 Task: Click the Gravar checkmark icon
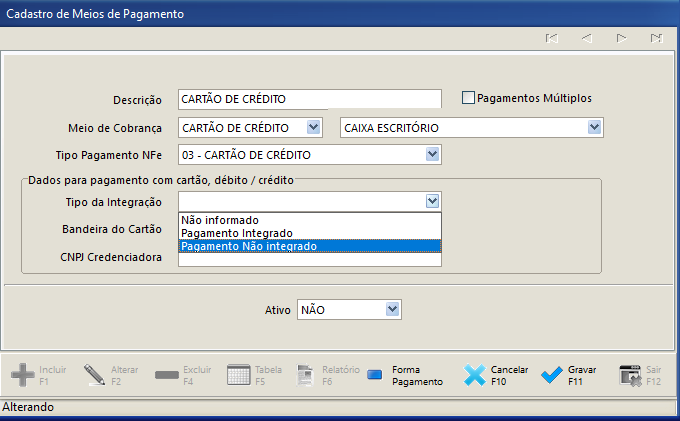(552, 375)
